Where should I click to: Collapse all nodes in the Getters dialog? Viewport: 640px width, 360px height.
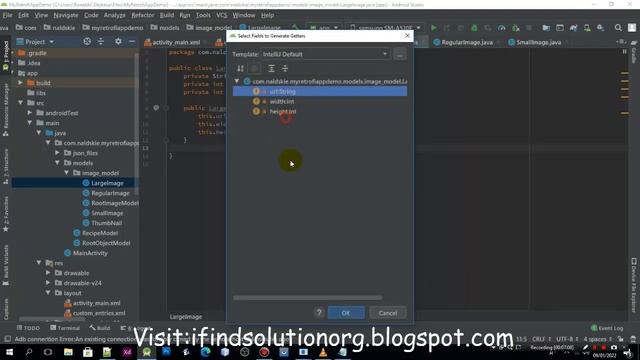285,68
